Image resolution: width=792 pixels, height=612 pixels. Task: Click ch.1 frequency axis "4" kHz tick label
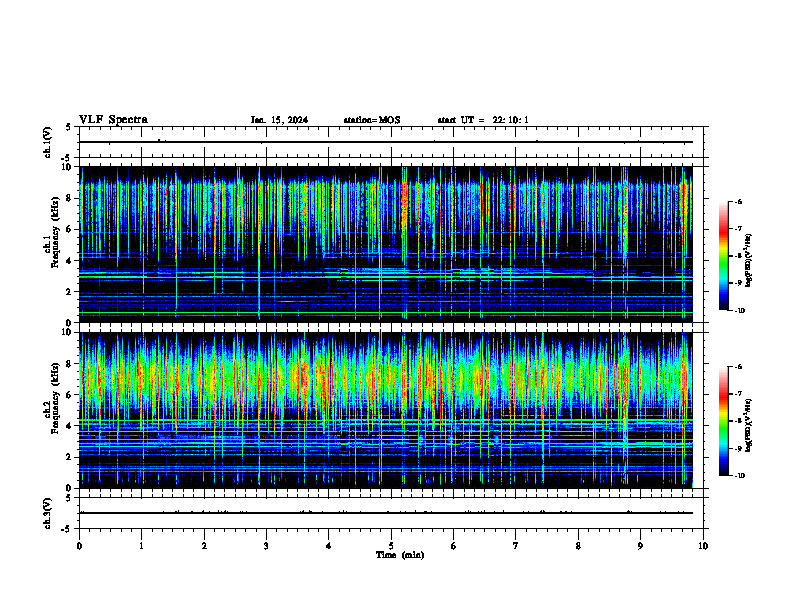click(70, 261)
